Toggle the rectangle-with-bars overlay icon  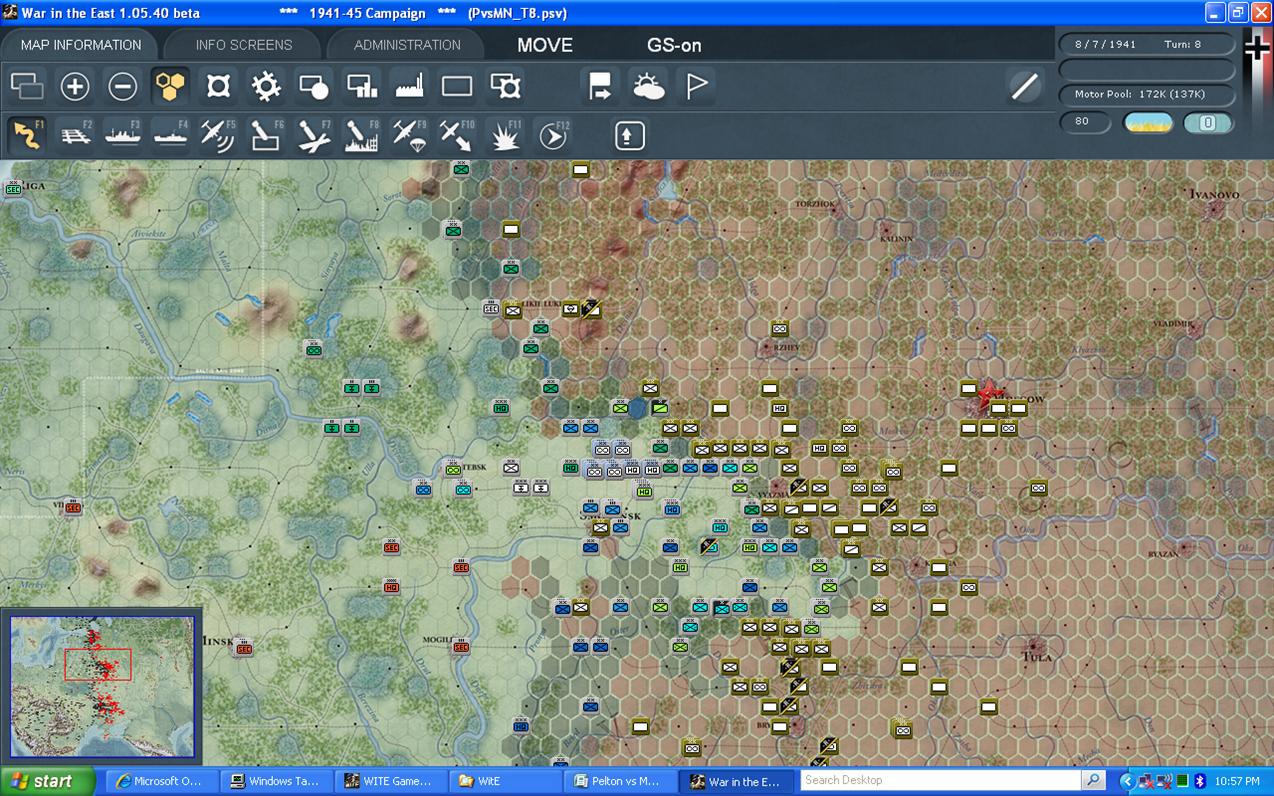point(362,87)
